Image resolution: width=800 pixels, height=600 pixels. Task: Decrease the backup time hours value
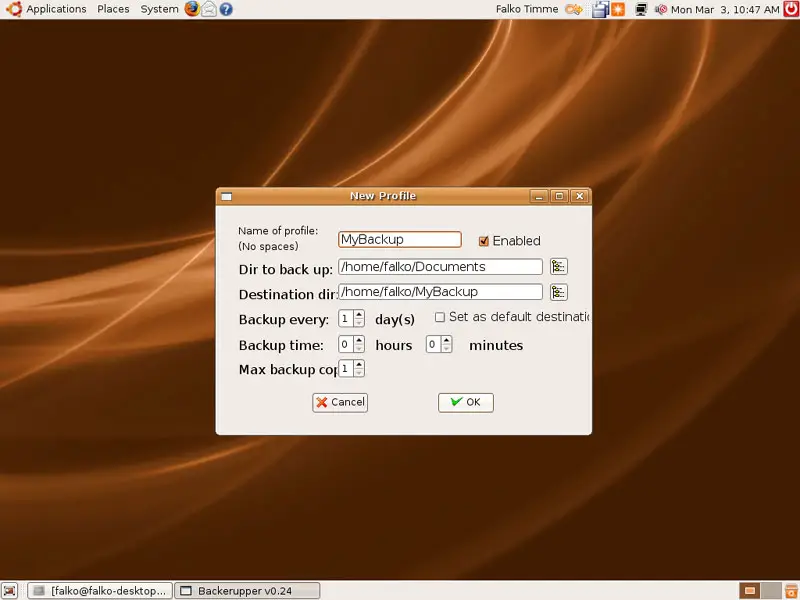[359, 348]
